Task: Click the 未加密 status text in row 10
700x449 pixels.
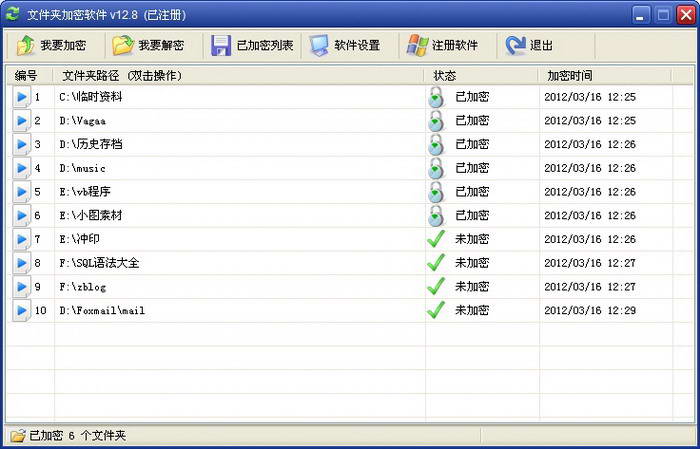Action: click(x=472, y=310)
